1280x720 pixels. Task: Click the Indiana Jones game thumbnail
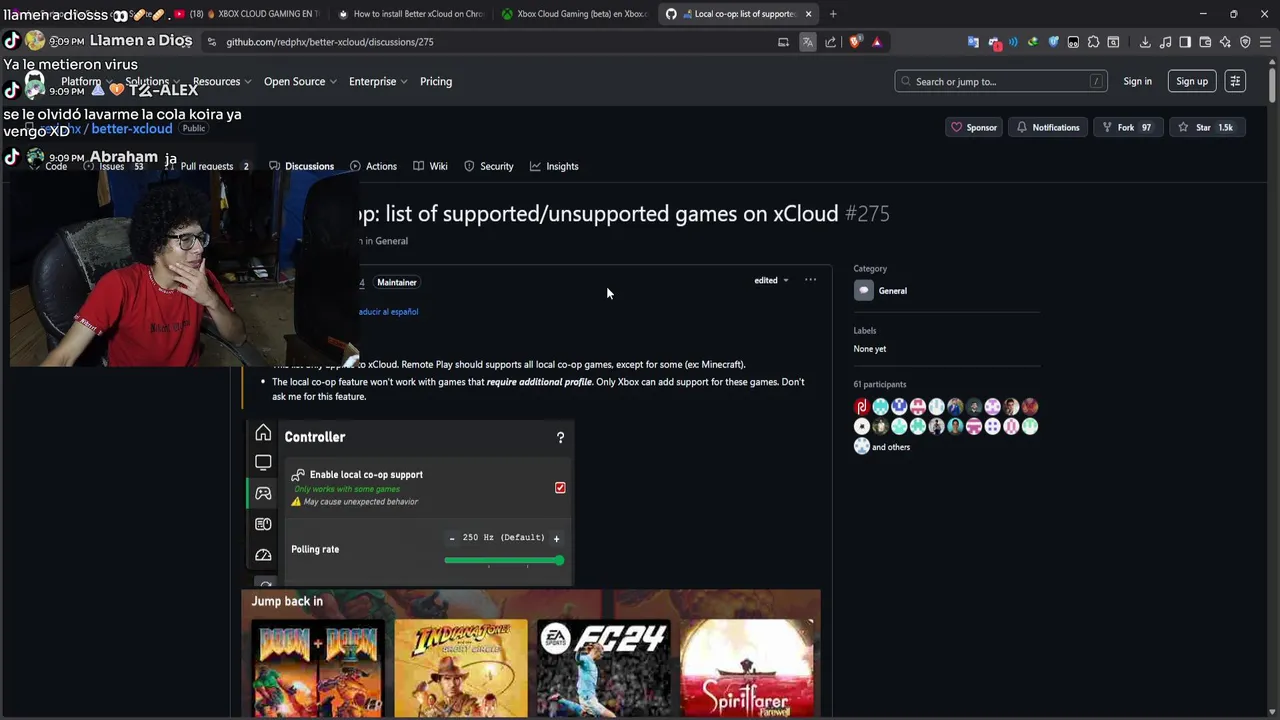[461, 668]
